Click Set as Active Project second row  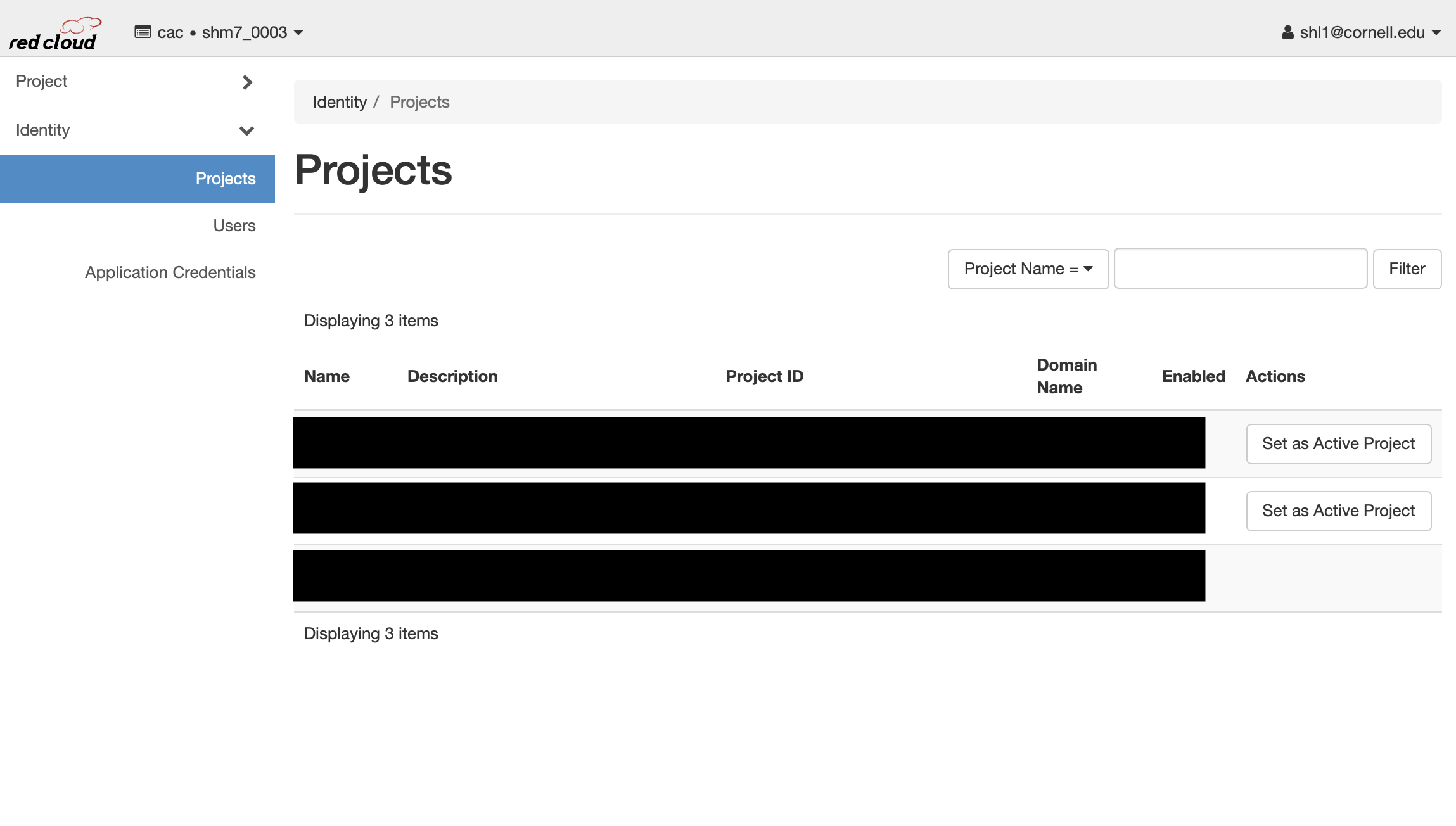click(x=1339, y=509)
